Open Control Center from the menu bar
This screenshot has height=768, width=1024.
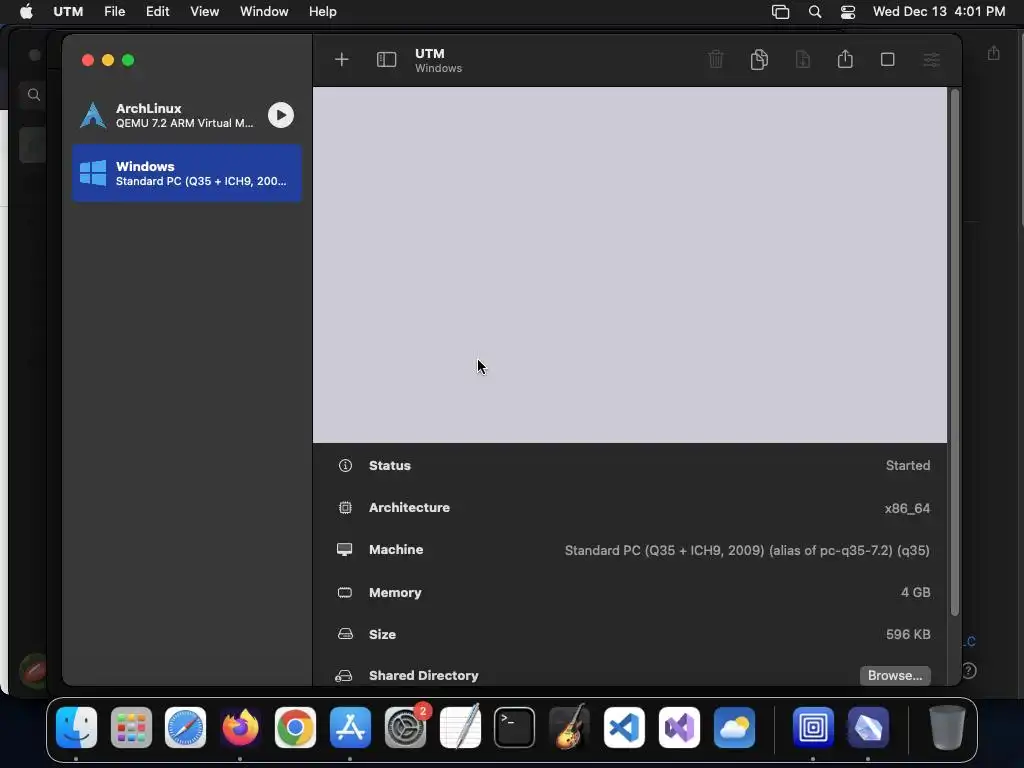click(x=848, y=12)
